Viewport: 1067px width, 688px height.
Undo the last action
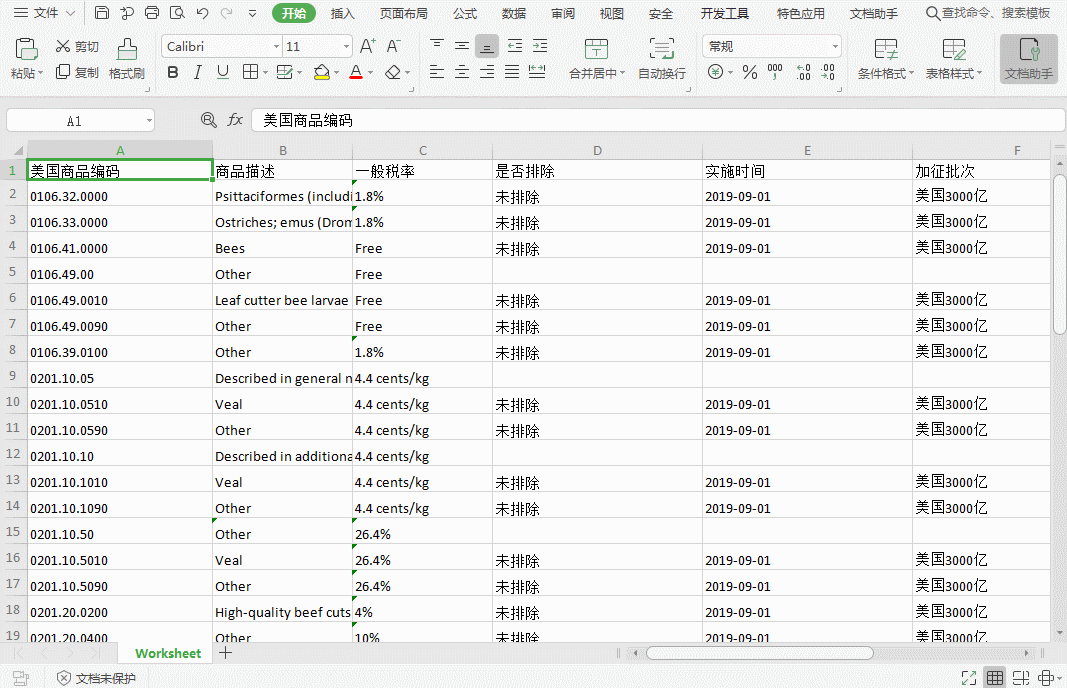click(202, 13)
